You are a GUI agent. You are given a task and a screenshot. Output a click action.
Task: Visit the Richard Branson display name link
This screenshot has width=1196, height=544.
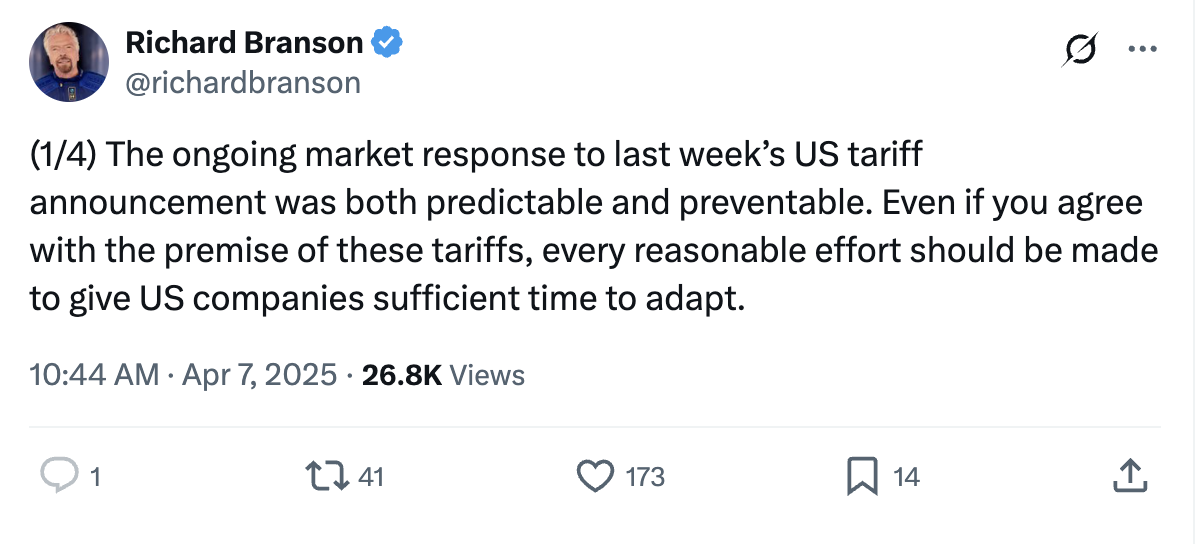click(244, 43)
